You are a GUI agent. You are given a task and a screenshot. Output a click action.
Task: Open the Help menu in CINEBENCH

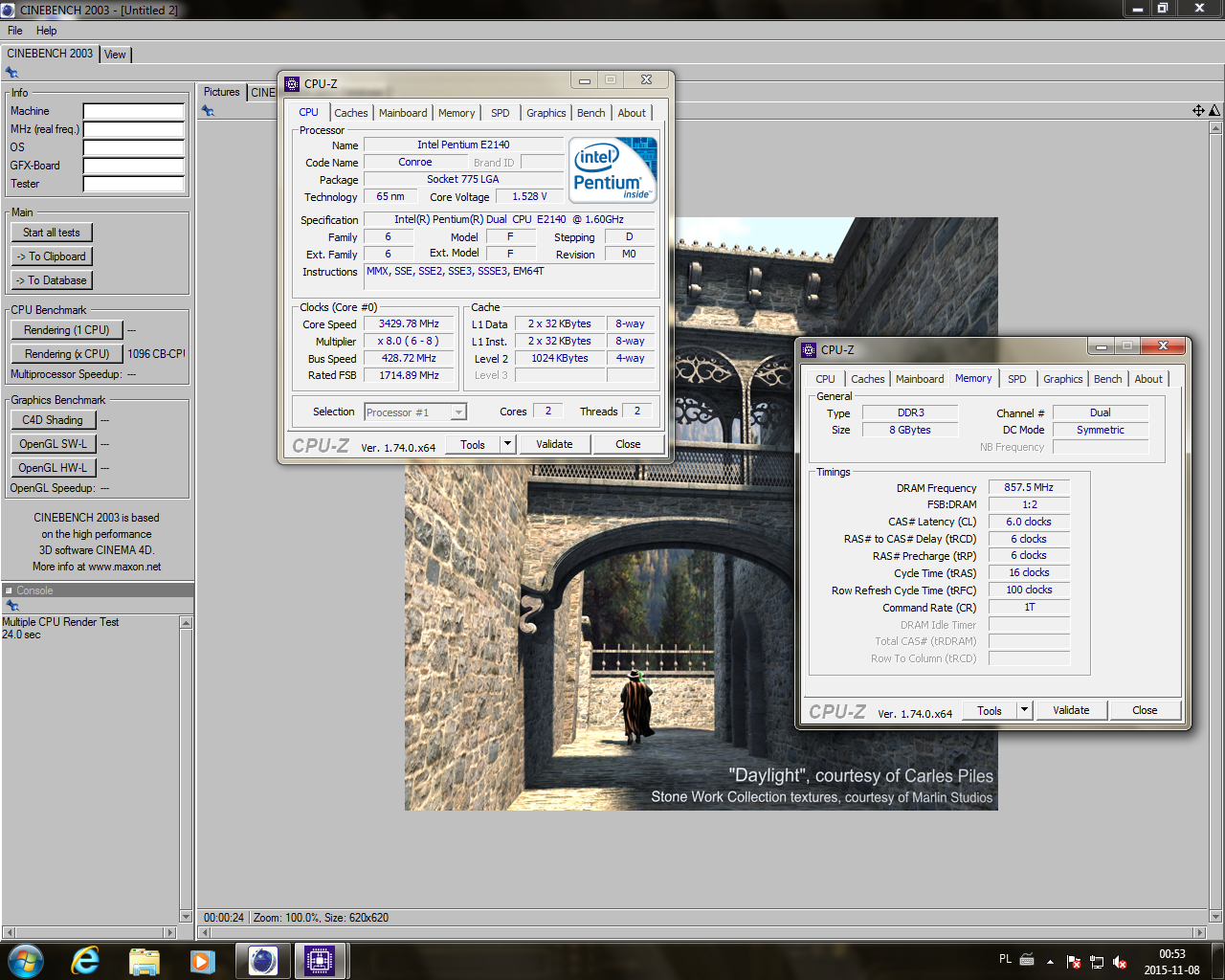pos(46,31)
